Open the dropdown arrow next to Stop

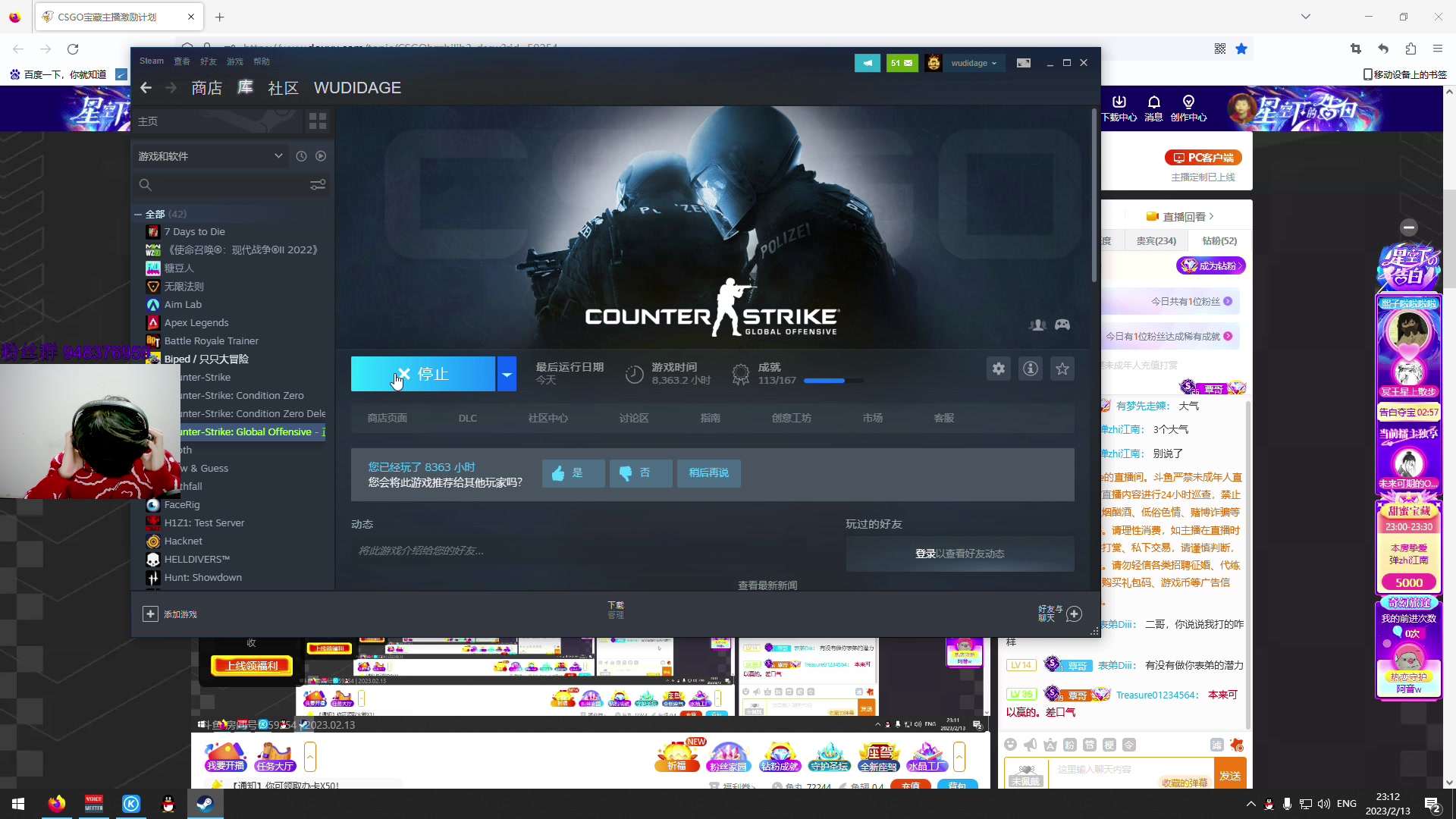(507, 374)
